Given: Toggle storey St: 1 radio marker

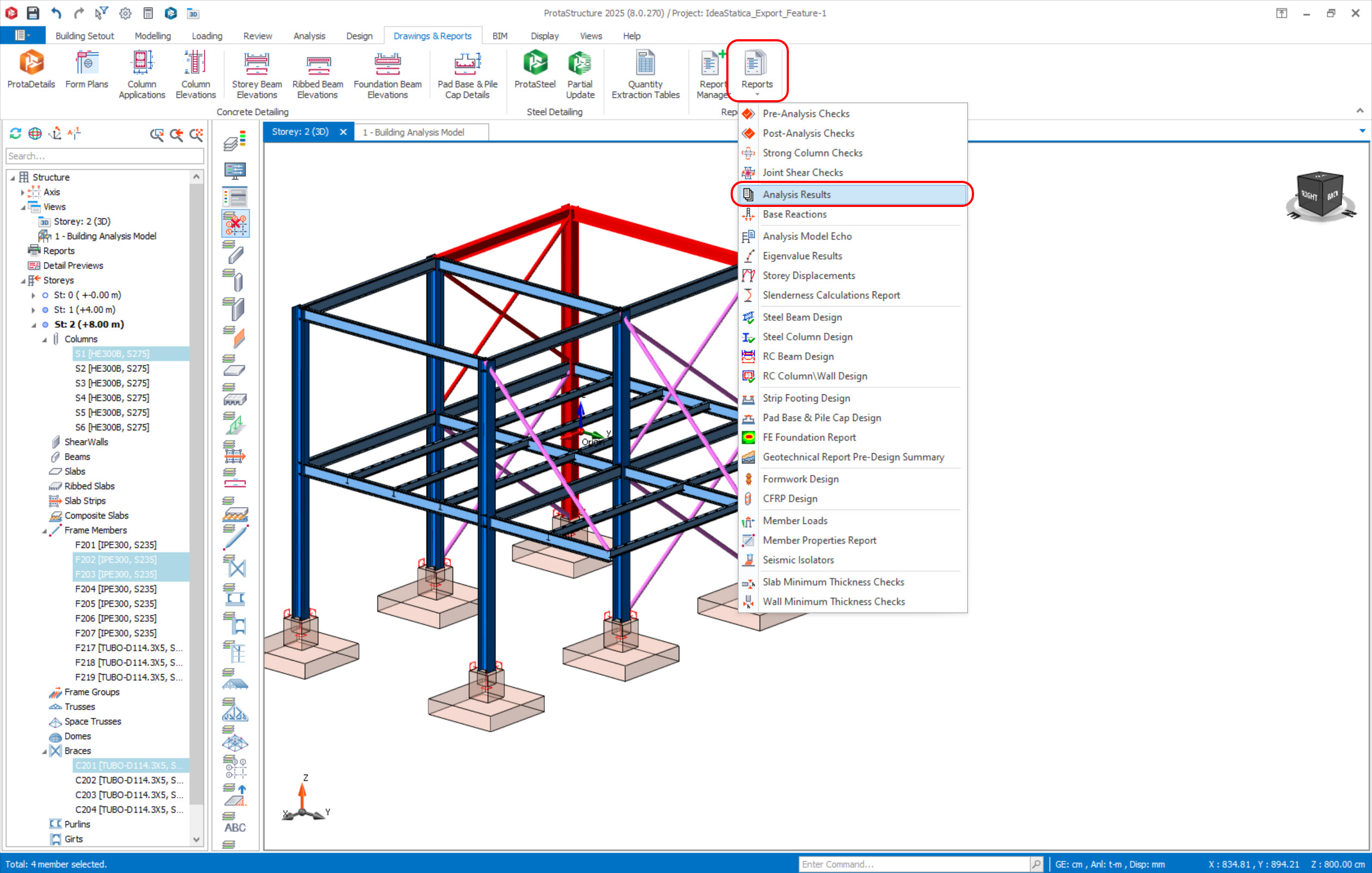Looking at the screenshot, I should (x=46, y=310).
